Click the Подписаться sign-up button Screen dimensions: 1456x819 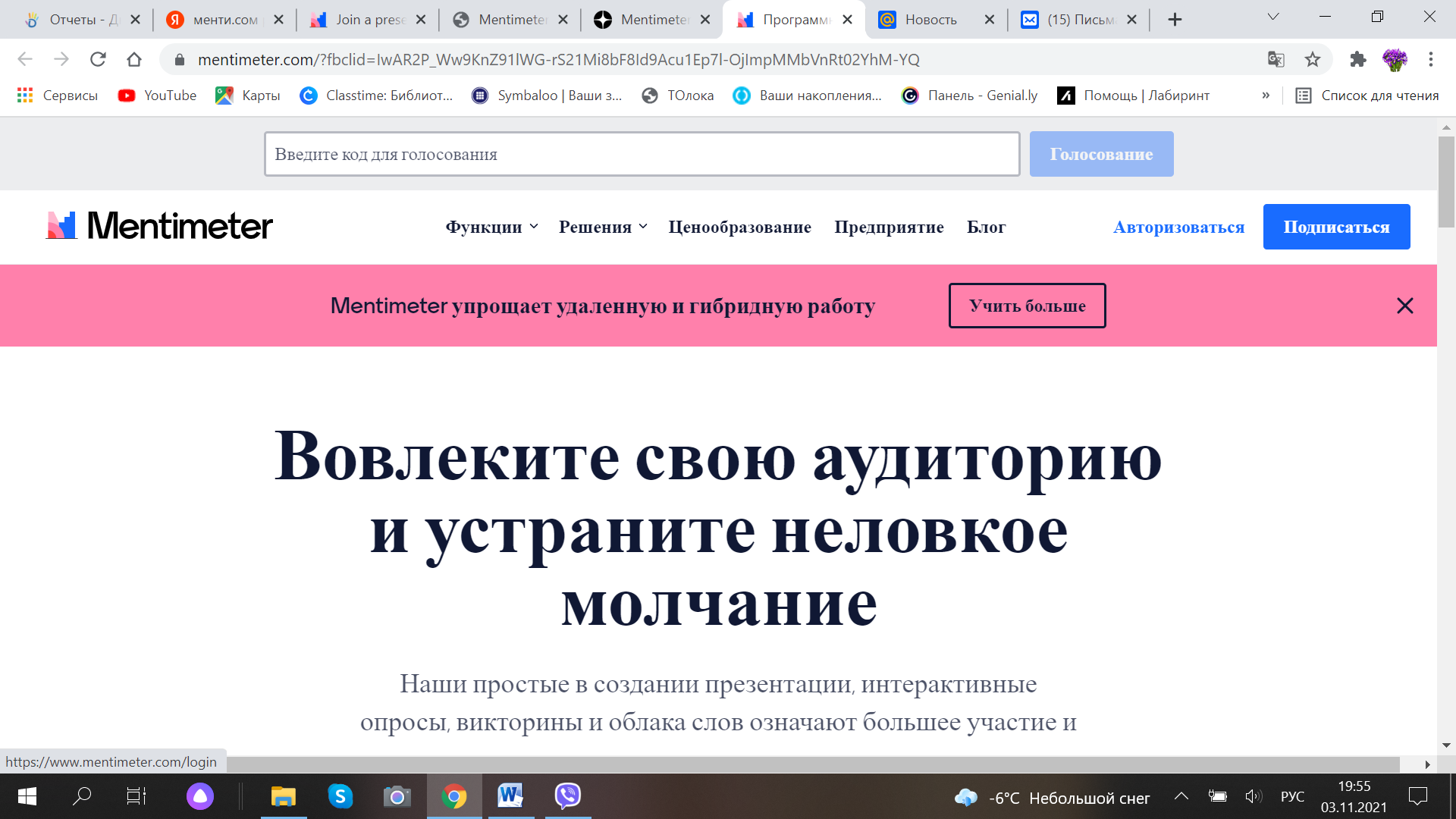pos(1336,227)
